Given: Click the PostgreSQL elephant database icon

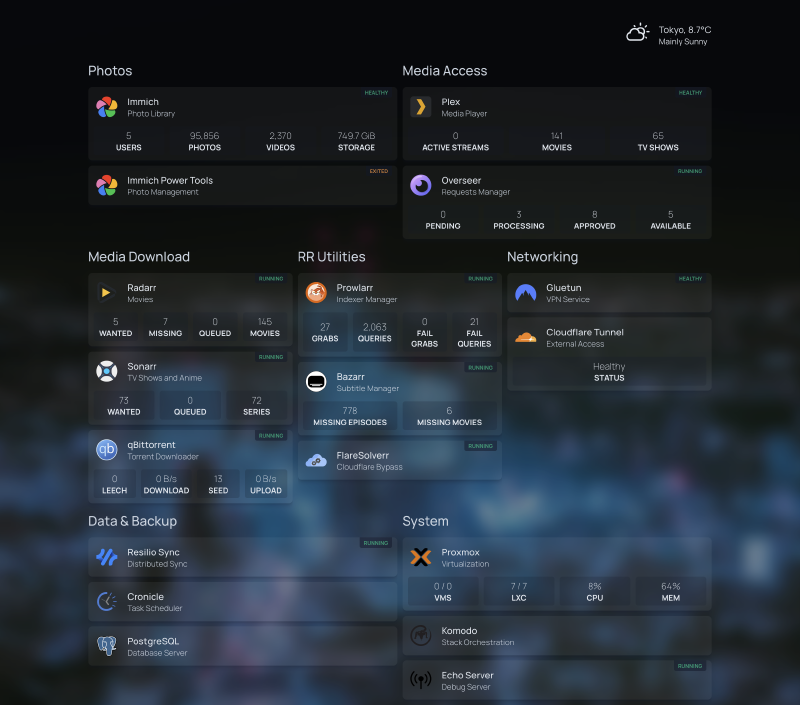Looking at the screenshot, I should tap(107, 648).
